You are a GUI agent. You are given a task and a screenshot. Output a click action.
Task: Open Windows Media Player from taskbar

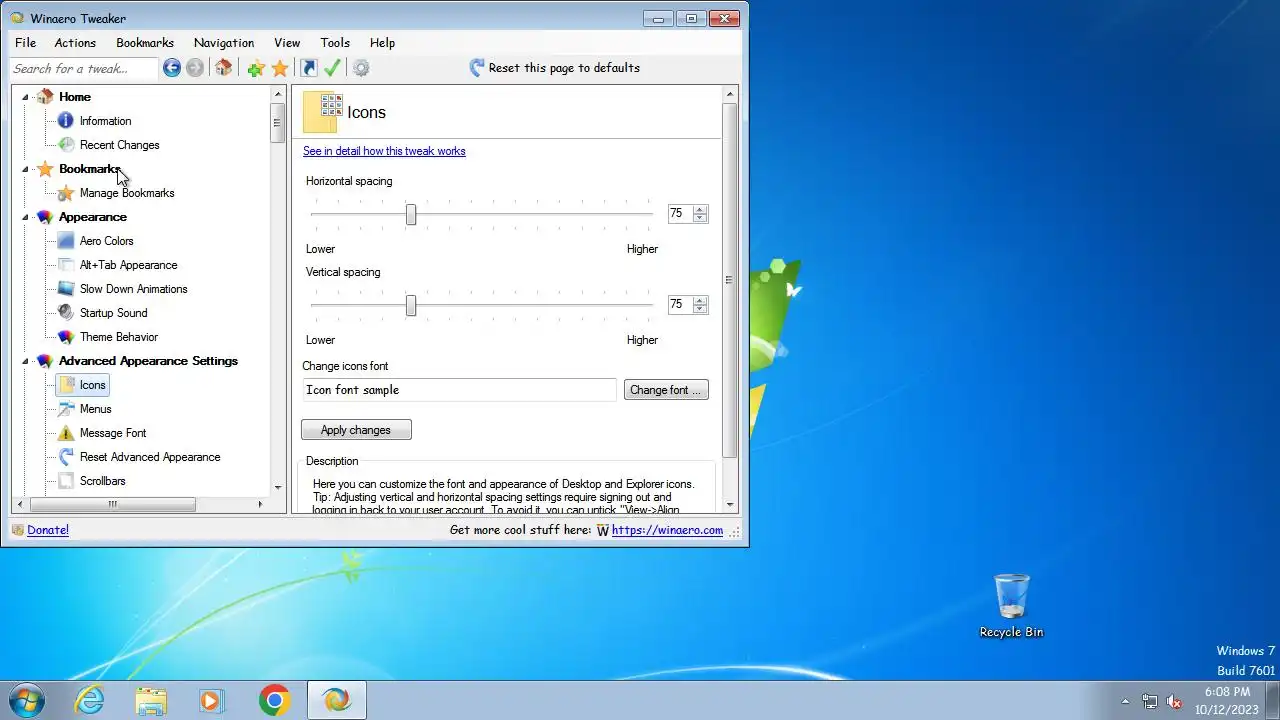click(x=211, y=700)
